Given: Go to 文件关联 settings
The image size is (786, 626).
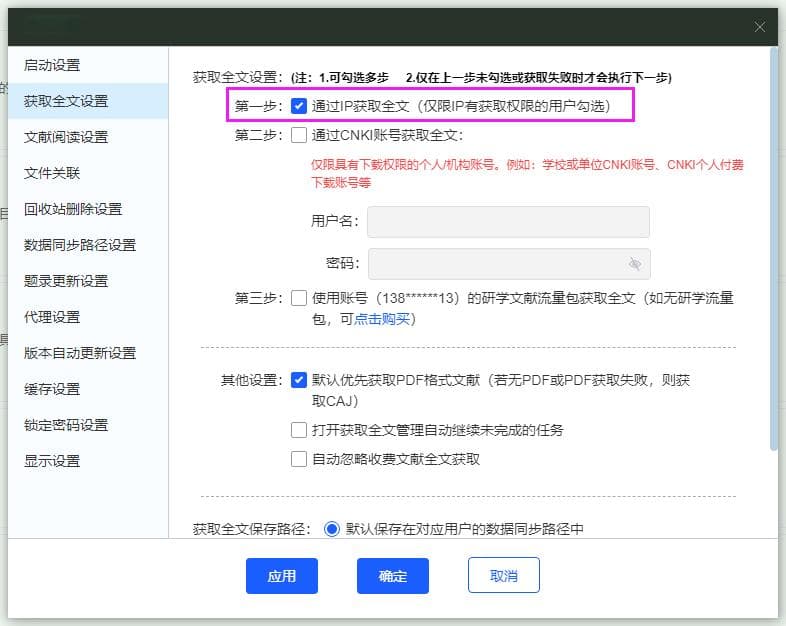Looking at the screenshot, I should (x=52, y=173).
